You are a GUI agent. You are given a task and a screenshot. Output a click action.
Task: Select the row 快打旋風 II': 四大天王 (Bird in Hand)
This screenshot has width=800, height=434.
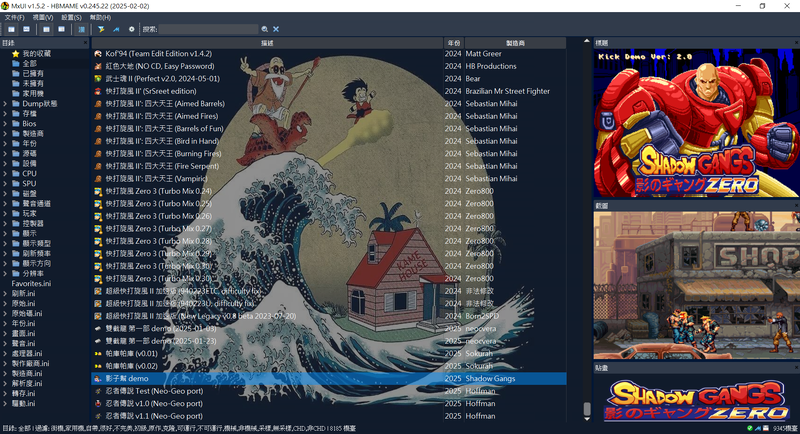coord(329,141)
